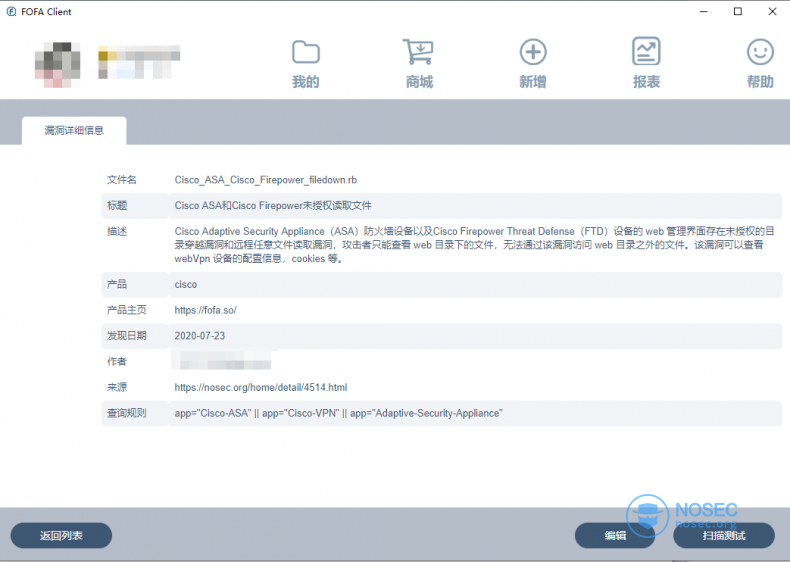
Task: Click the 标题 title field text
Action: tap(272, 206)
